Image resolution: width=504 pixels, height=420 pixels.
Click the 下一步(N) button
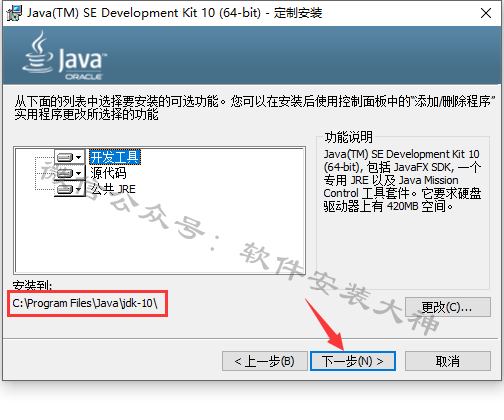353,361
